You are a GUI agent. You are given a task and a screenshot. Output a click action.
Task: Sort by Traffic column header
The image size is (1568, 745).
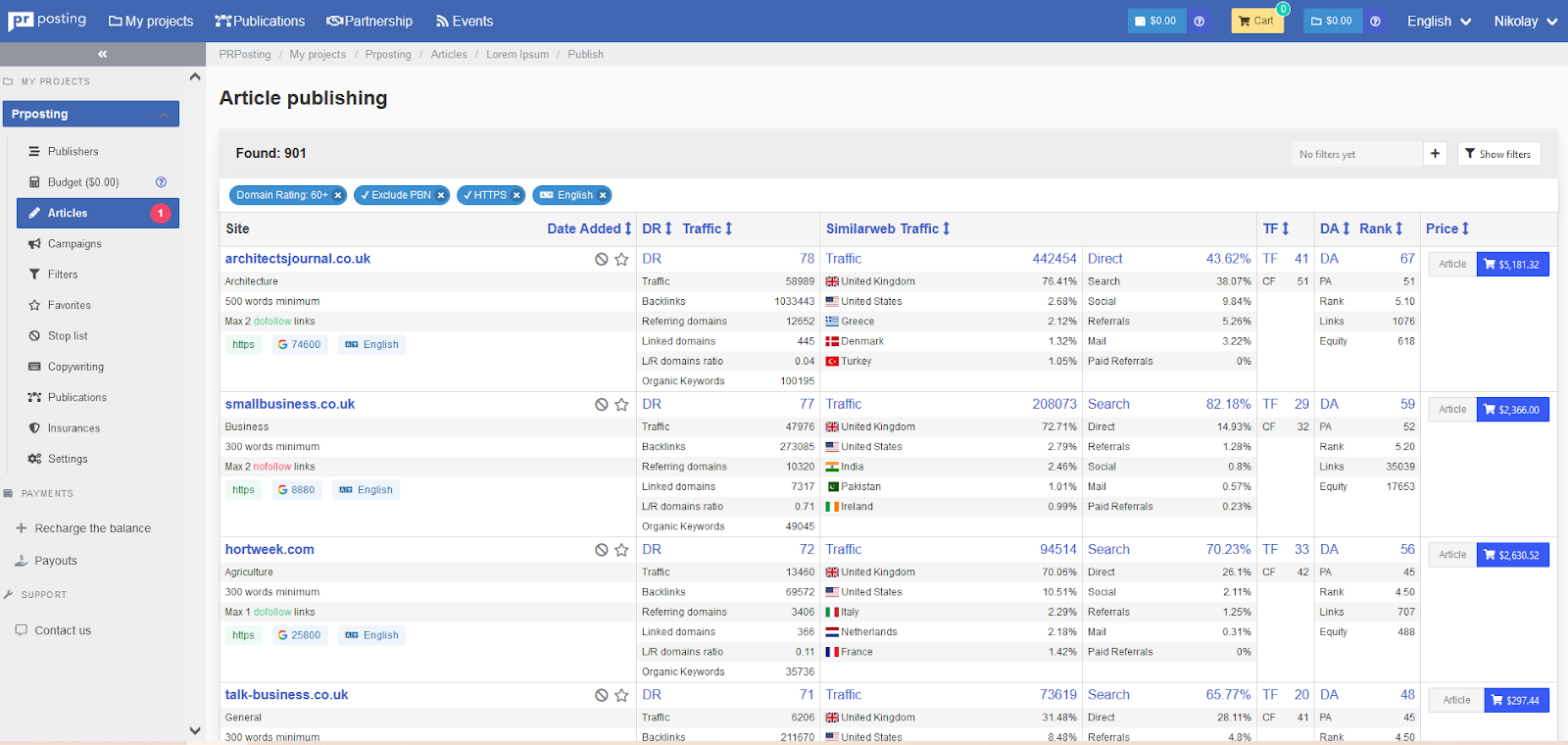click(708, 228)
